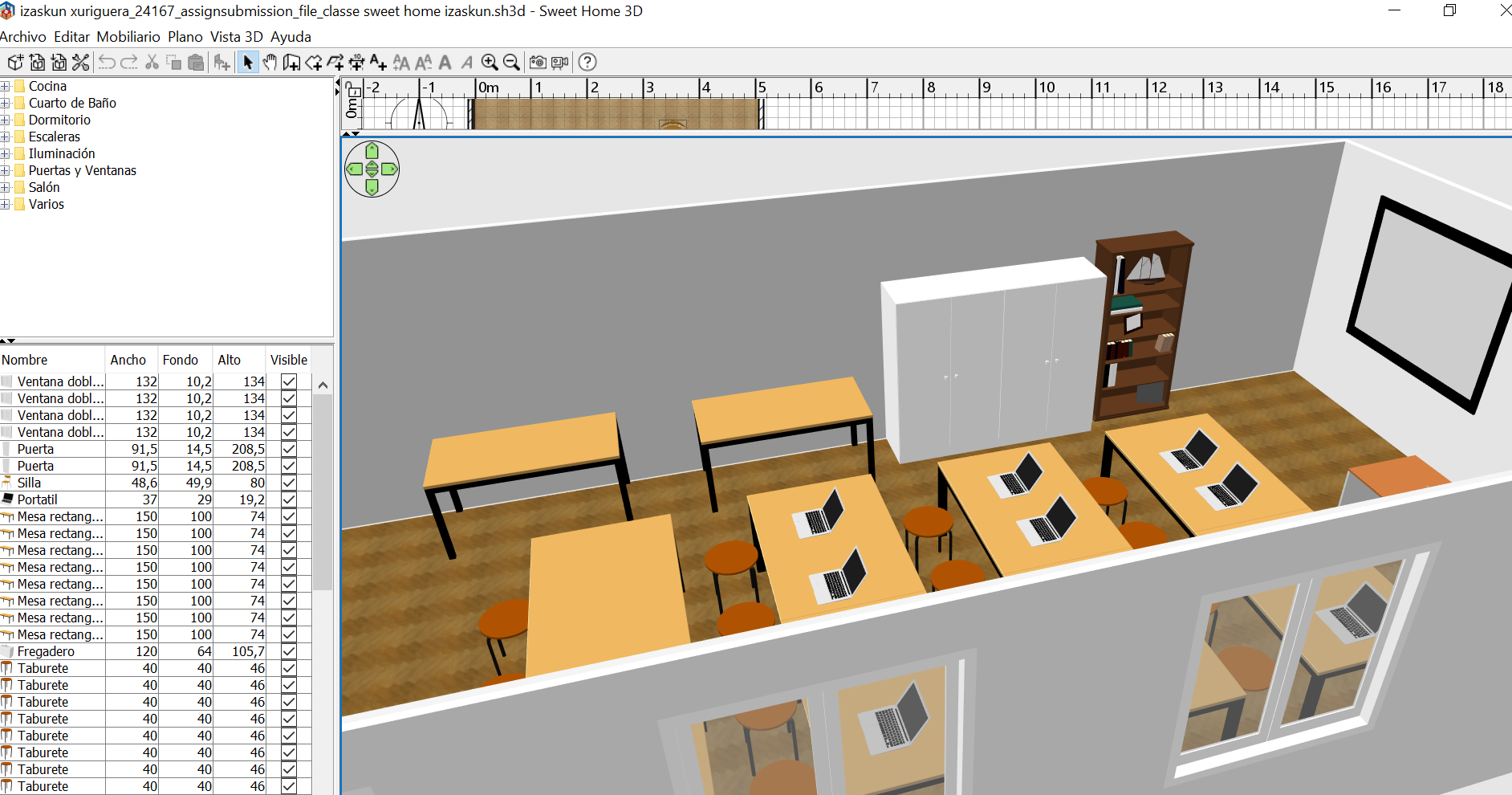
Task: Expand the Cocina catalog folder
Action: 6,87
